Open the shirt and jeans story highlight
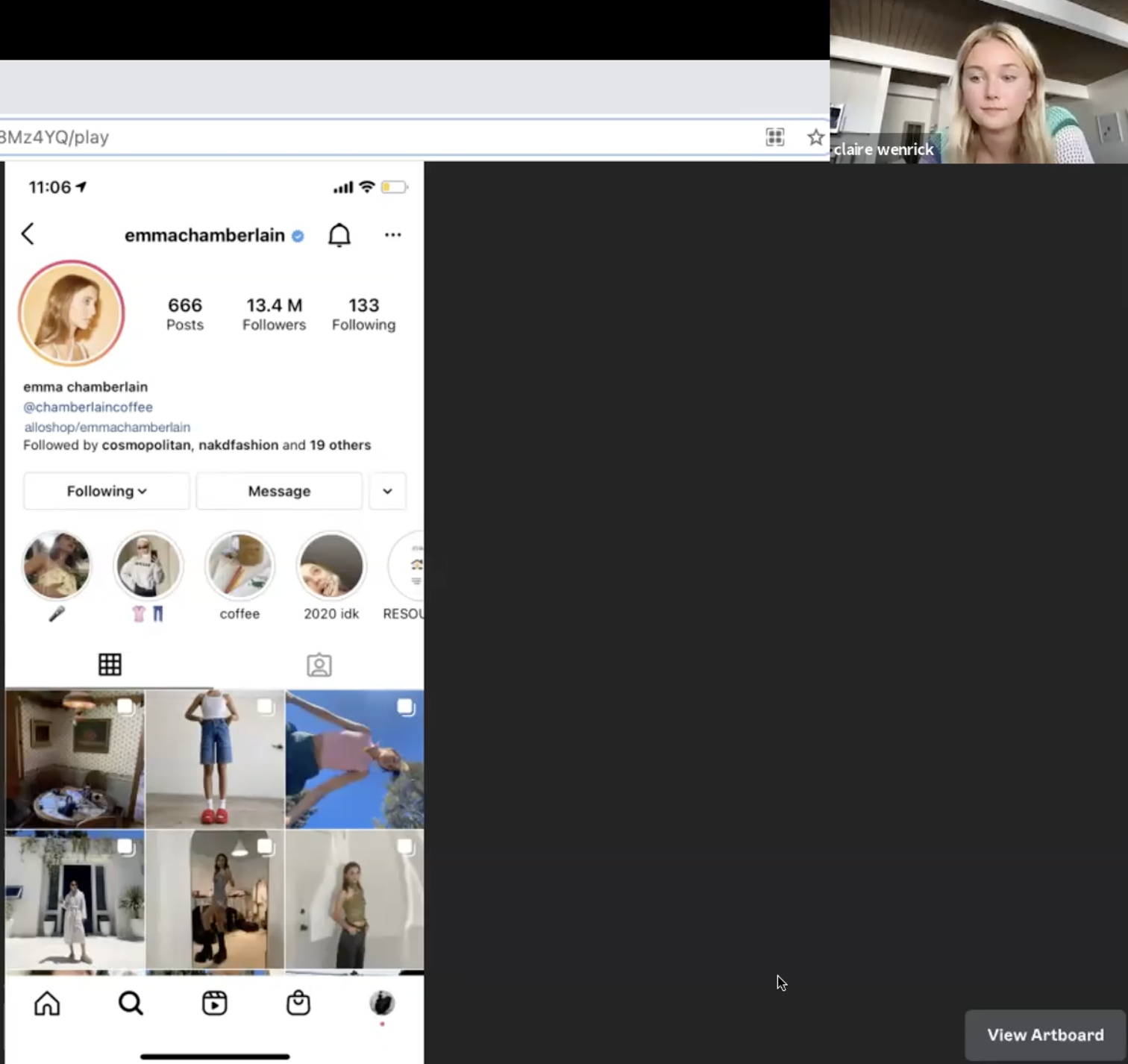1128x1064 pixels. (148, 576)
